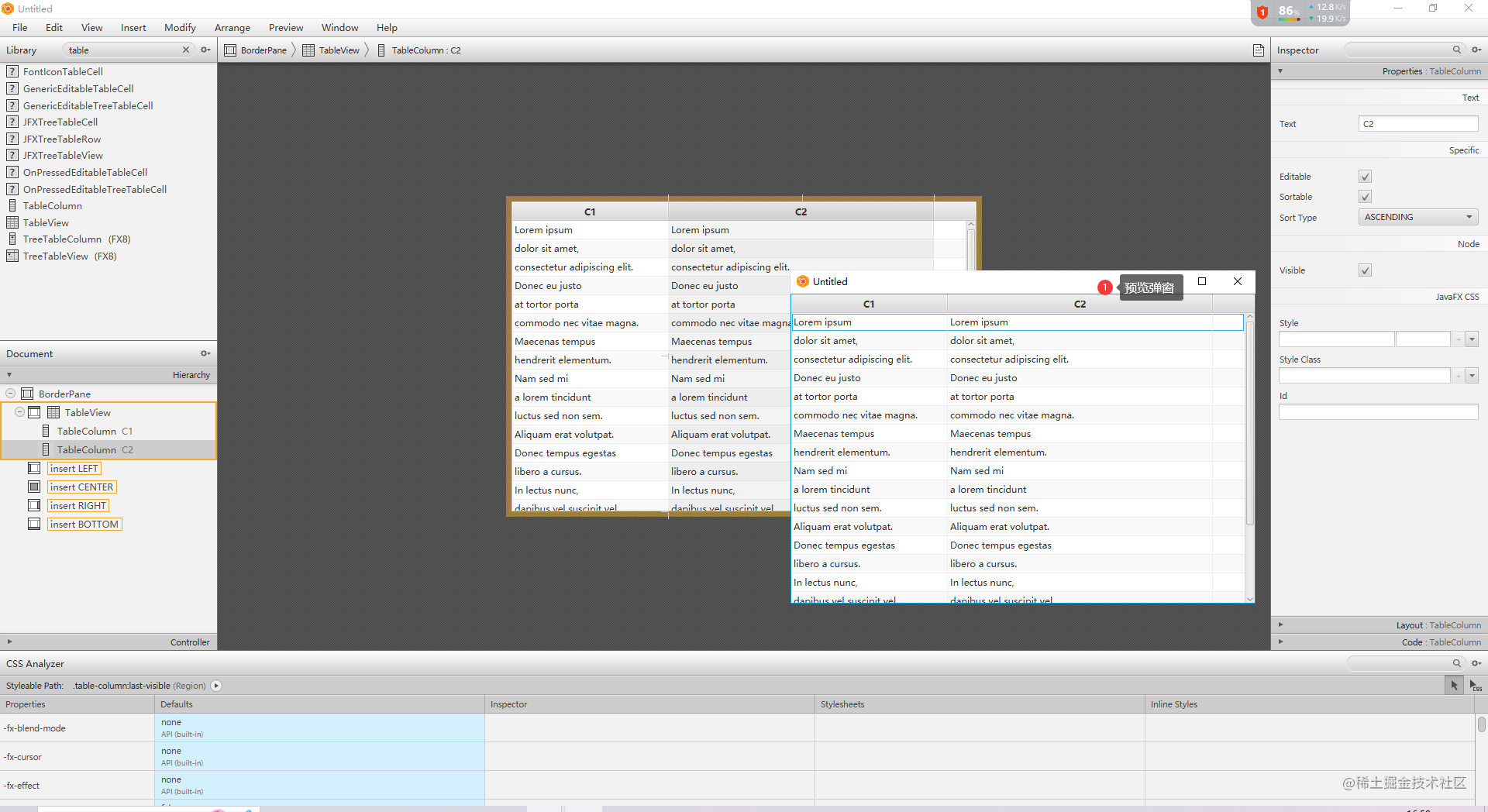The width and height of the screenshot is (1488, 812).
Task: Click the BorderPane icon in the breadcrumb bar
Action: (x=230, y=50)
